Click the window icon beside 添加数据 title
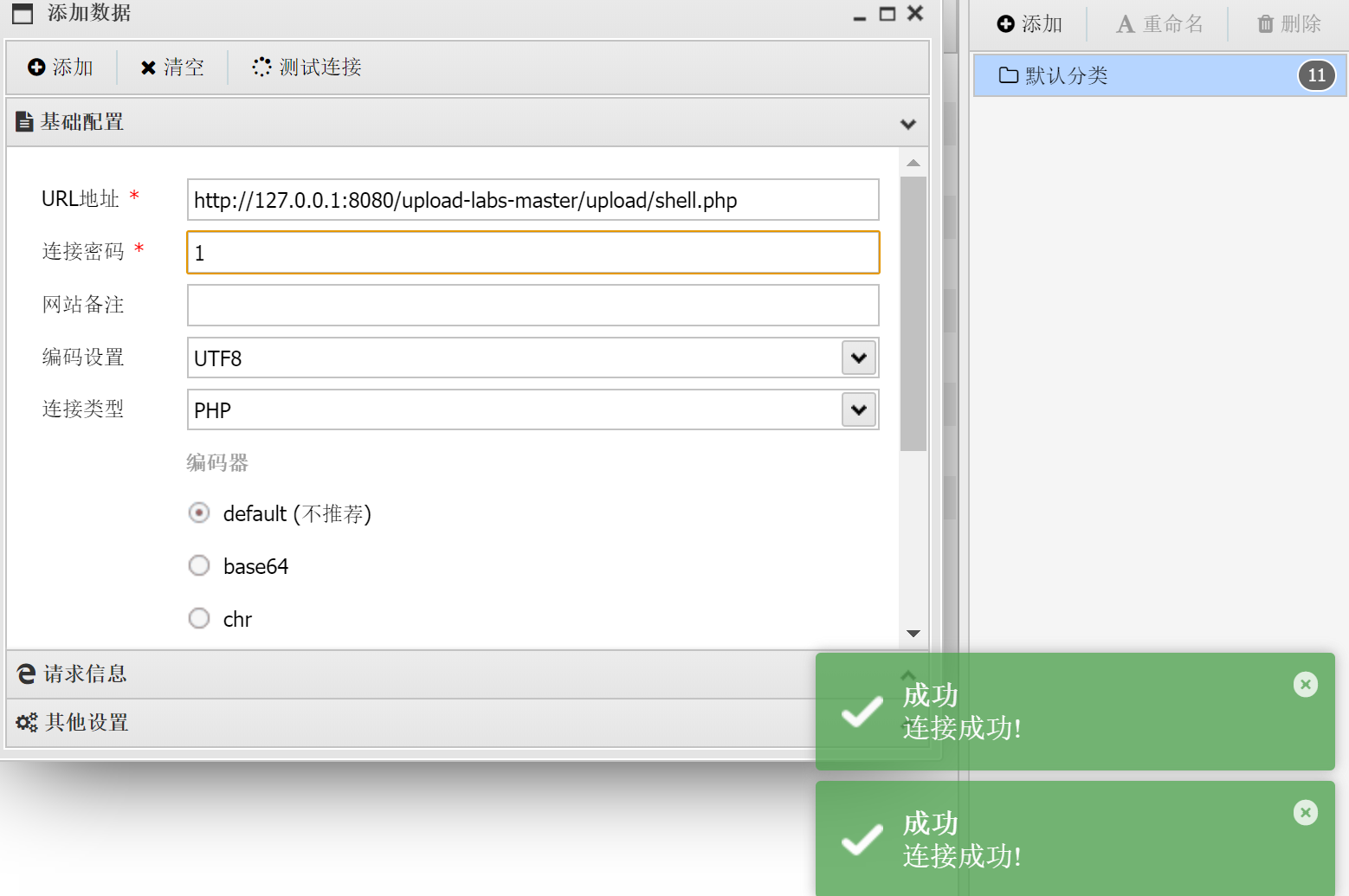 click(23, 14)
